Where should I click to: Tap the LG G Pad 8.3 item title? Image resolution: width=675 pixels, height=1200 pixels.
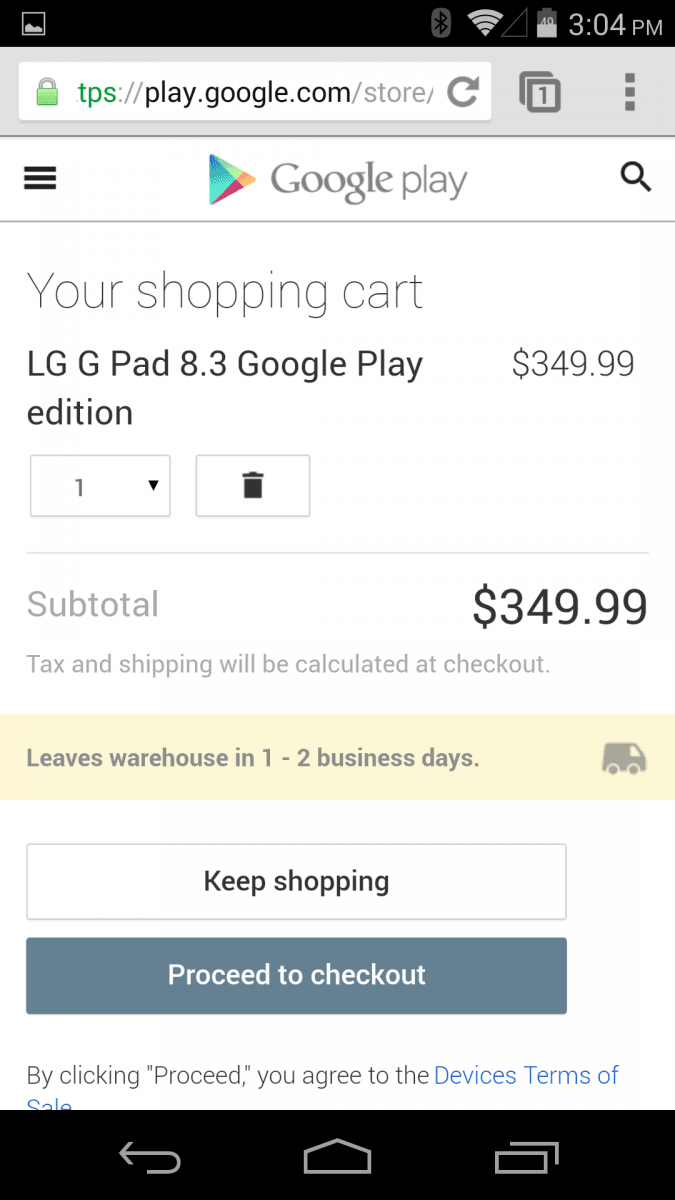click(225, 388)
